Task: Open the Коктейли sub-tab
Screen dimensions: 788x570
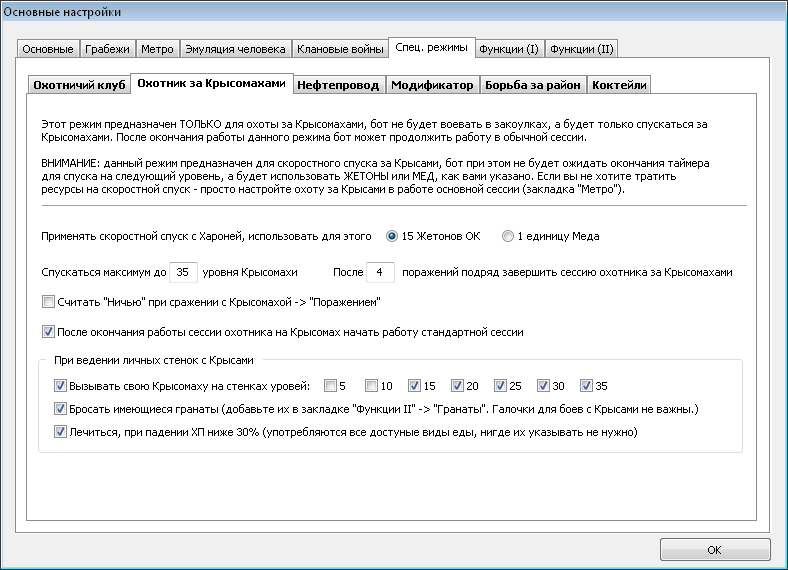Action: point(619,85)
